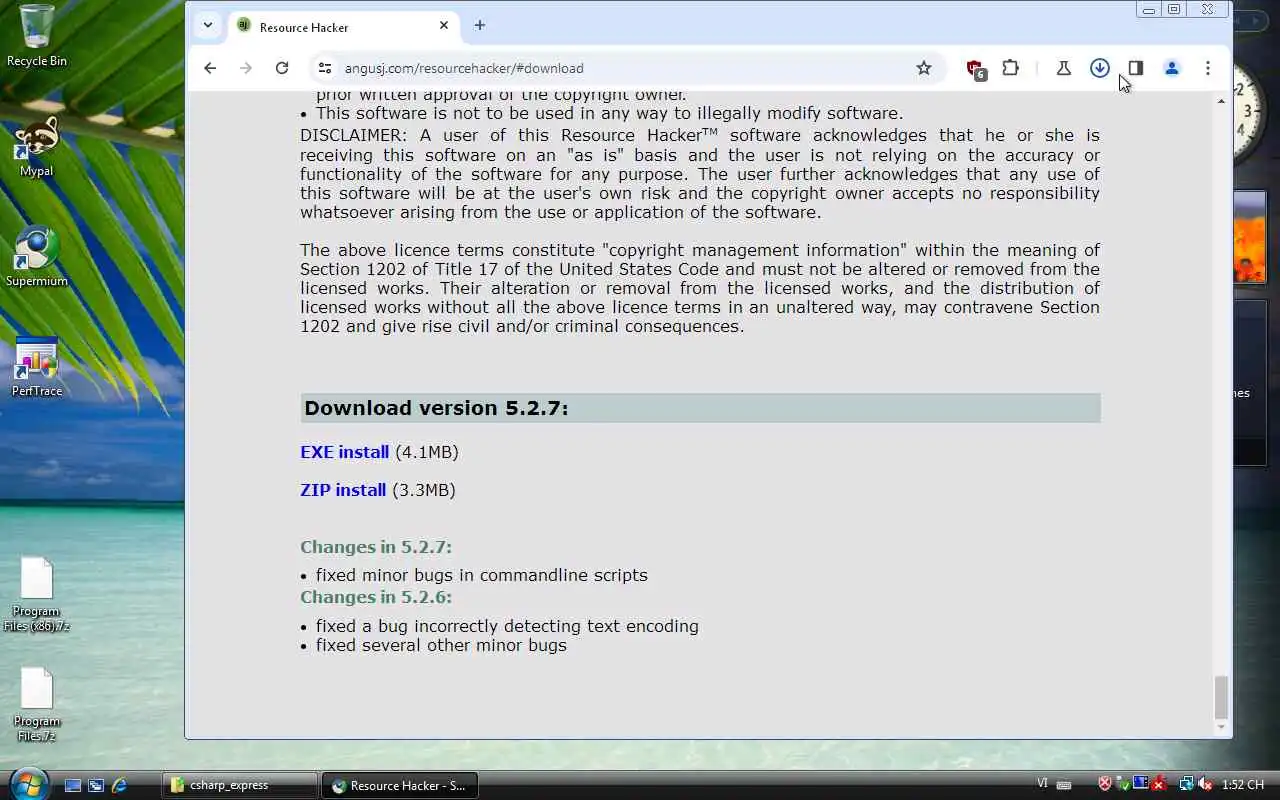The image size is (1280, 800).
Task: Click the Changes in 5.2.6 heading
Action: [x=376, y=597]
